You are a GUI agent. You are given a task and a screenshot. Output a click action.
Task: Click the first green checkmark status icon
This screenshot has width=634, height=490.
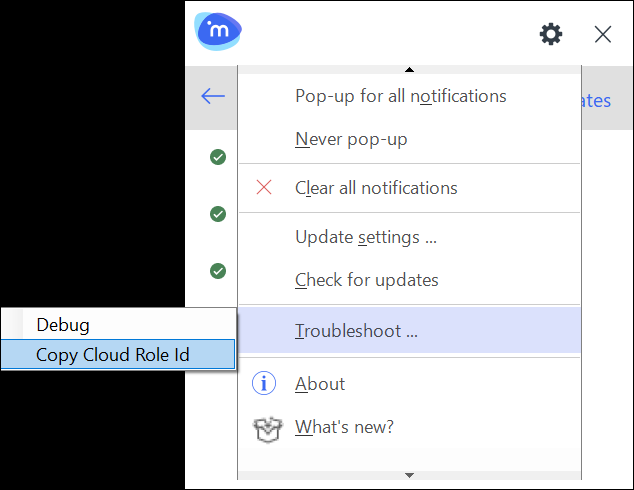click(218, 157)
